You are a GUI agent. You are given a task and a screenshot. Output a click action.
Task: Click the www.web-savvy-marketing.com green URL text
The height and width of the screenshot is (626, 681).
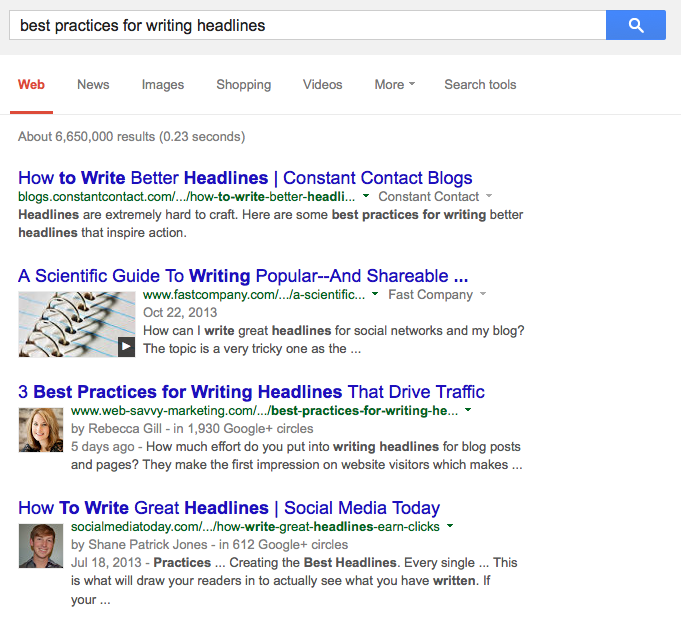pos(264,411)
